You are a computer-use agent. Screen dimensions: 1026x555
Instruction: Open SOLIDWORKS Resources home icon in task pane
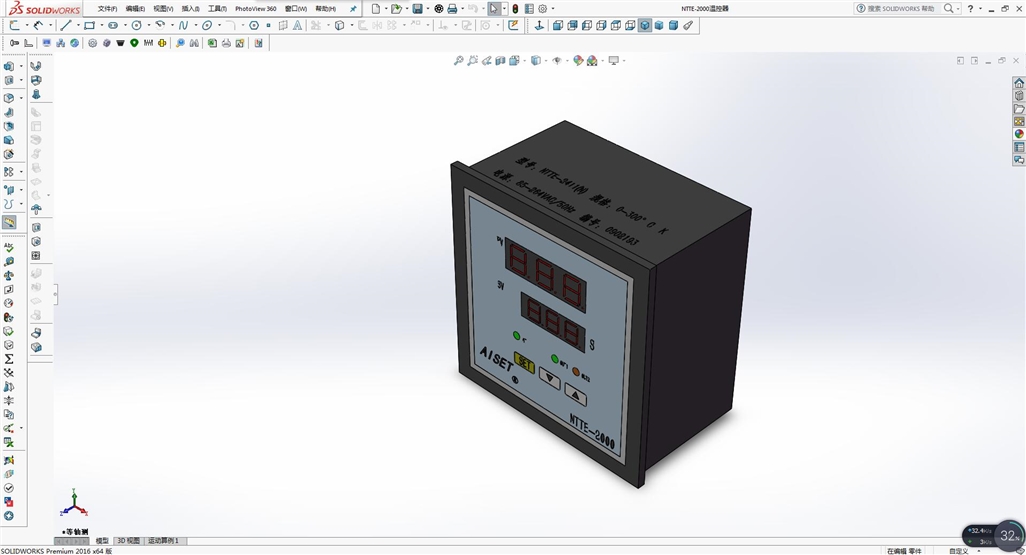tap(1019, 83)
